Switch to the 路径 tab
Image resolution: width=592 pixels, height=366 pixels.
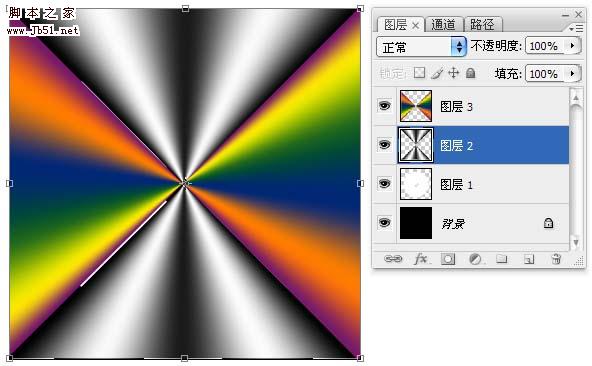click(x=482, y=25)
